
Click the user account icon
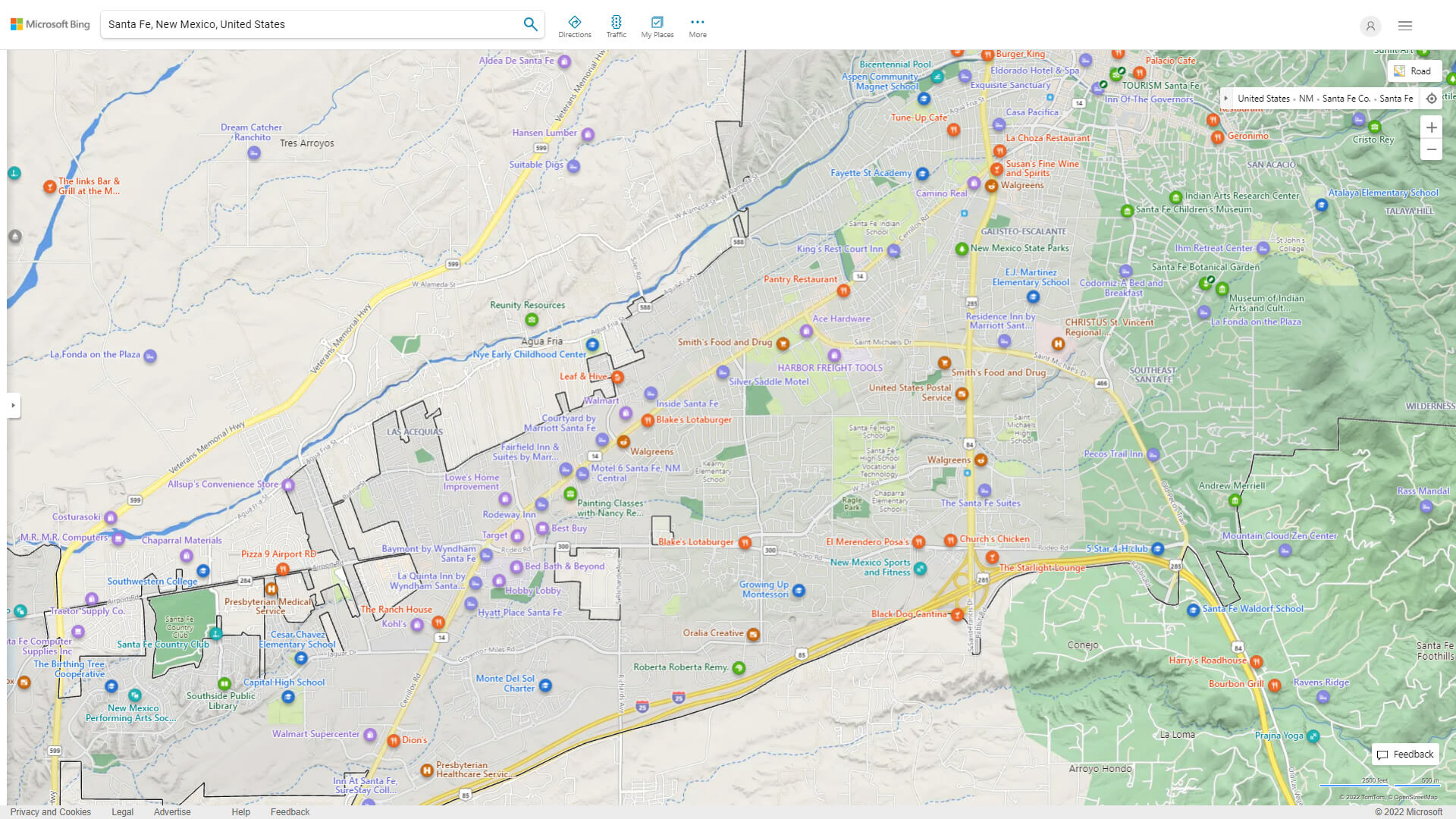click(1370, 26)
